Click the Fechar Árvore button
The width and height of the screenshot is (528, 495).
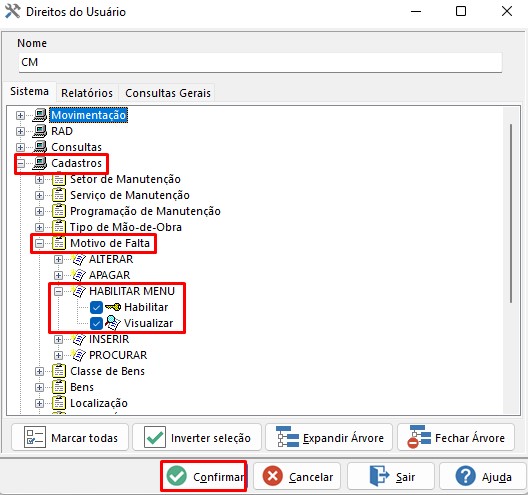point(456,437)
